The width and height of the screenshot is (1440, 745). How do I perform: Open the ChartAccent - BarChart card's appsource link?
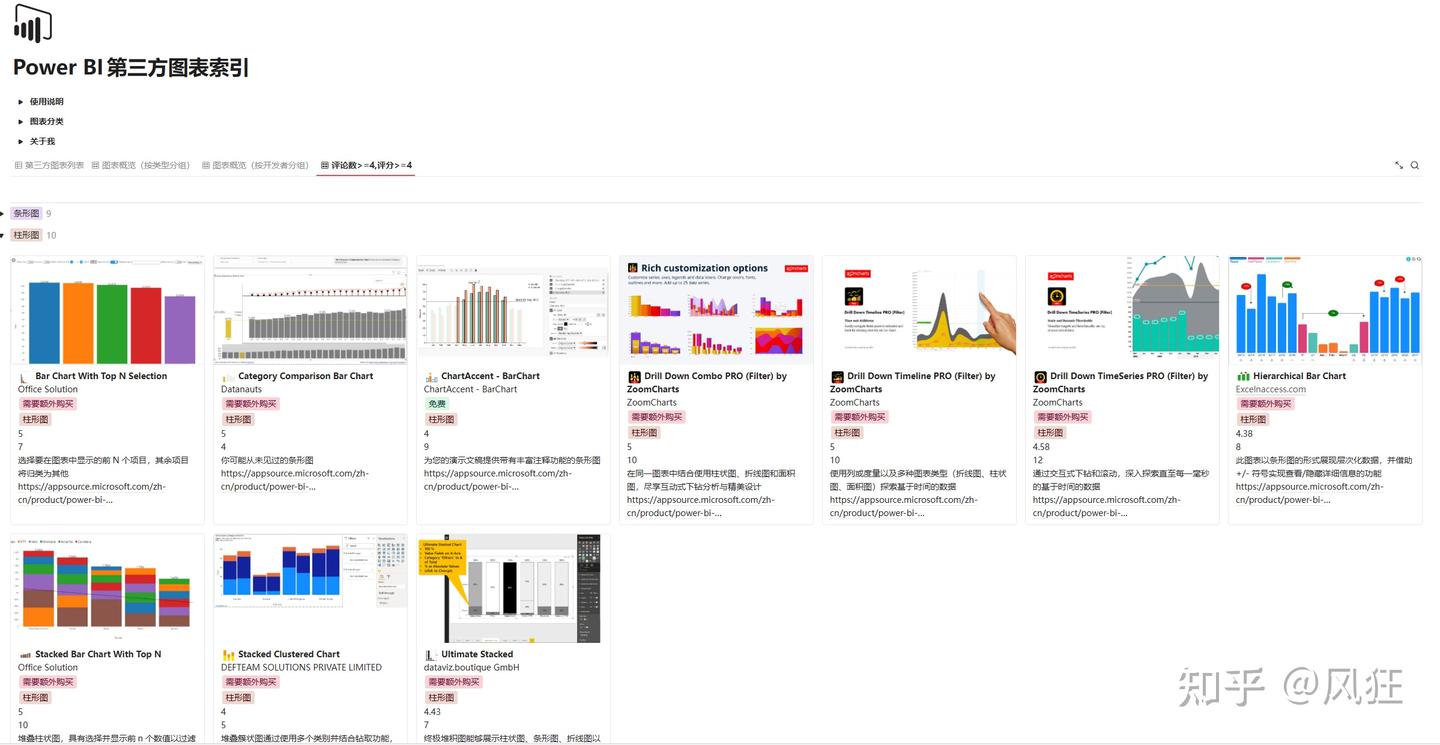tap(498, 481)
